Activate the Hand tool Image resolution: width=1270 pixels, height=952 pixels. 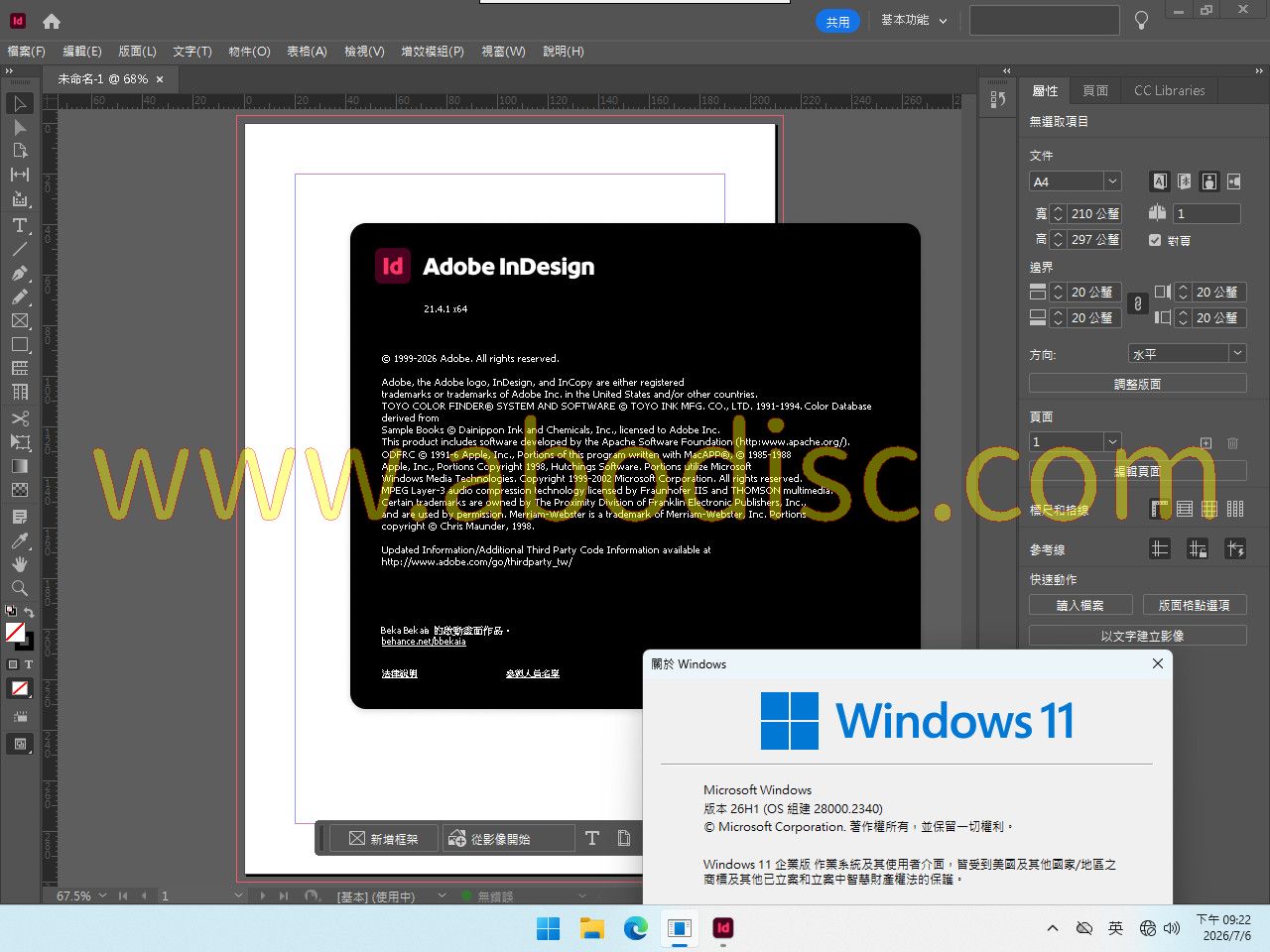[20, 564]
